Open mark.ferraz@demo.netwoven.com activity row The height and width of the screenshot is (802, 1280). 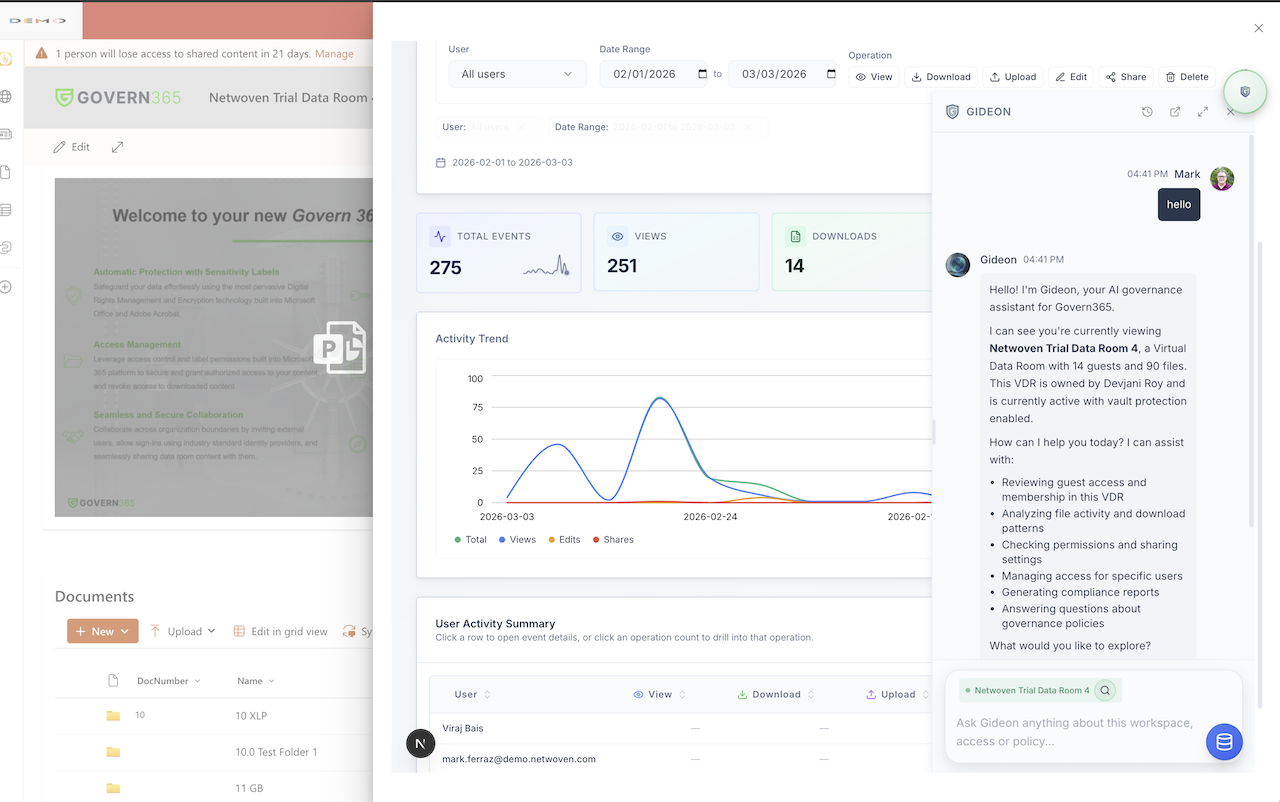(x=681, y=759)
